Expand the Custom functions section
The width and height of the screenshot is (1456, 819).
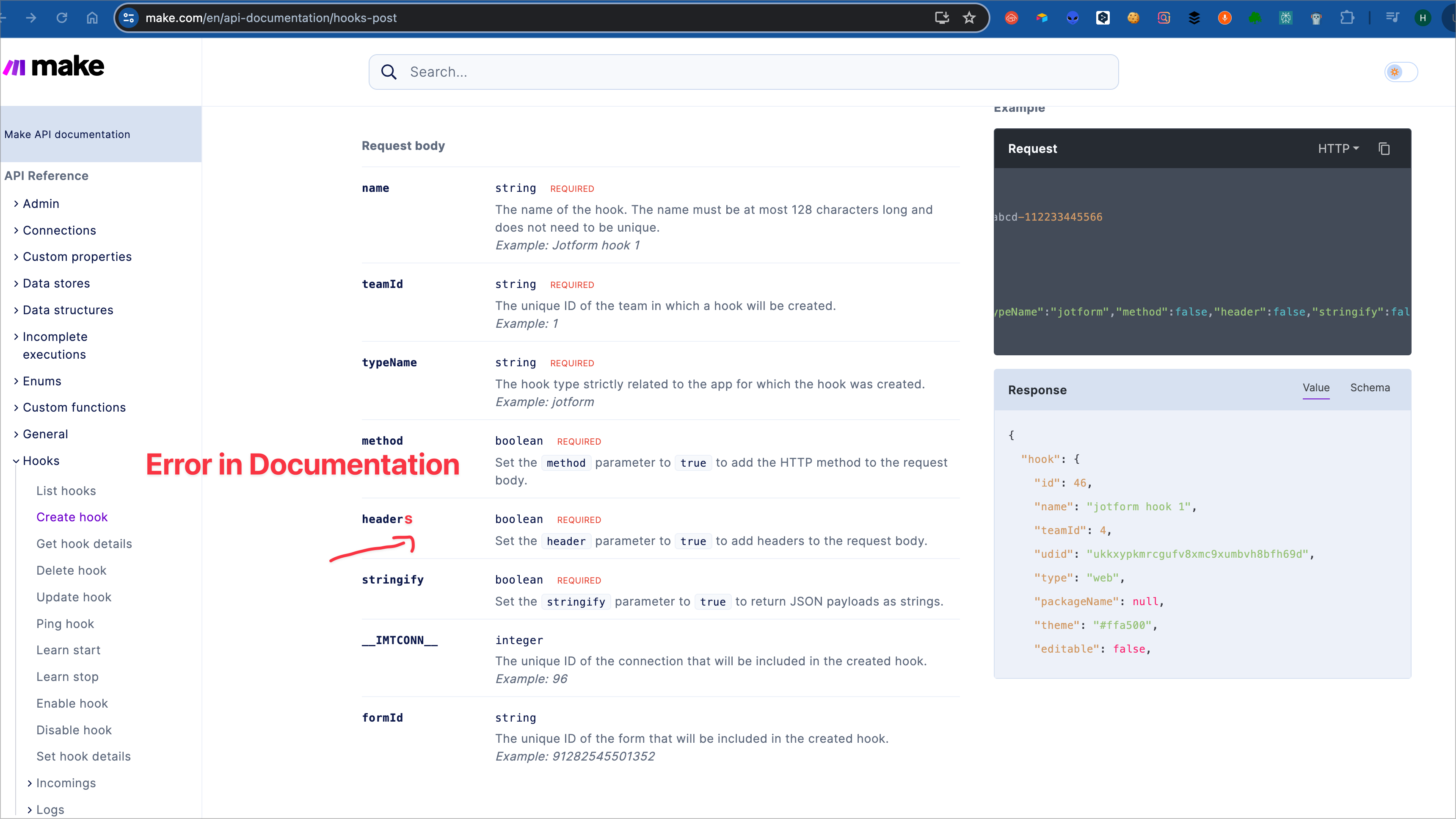[74, 407]
